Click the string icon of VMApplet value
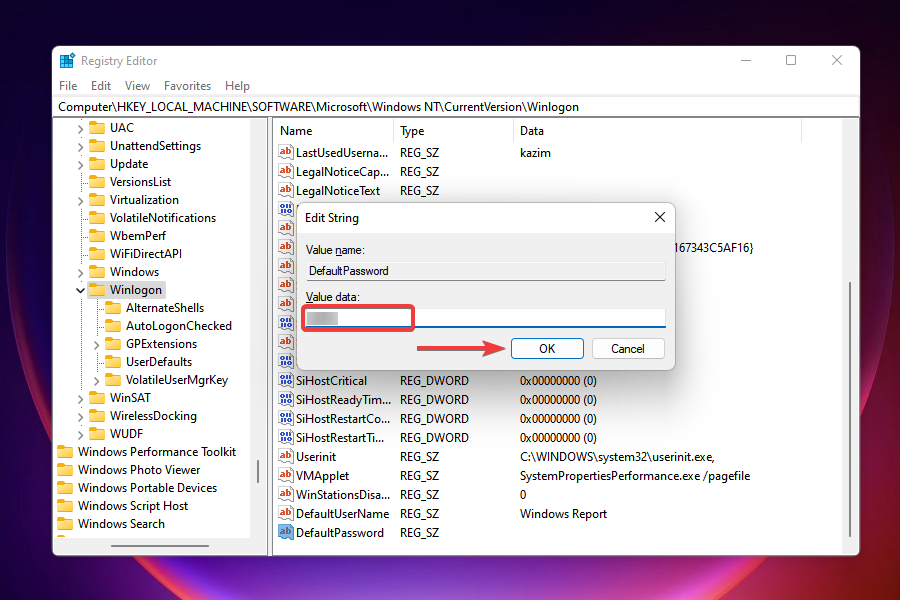The height and width of the screenshot is (600, 900). (x=286, y=475)
